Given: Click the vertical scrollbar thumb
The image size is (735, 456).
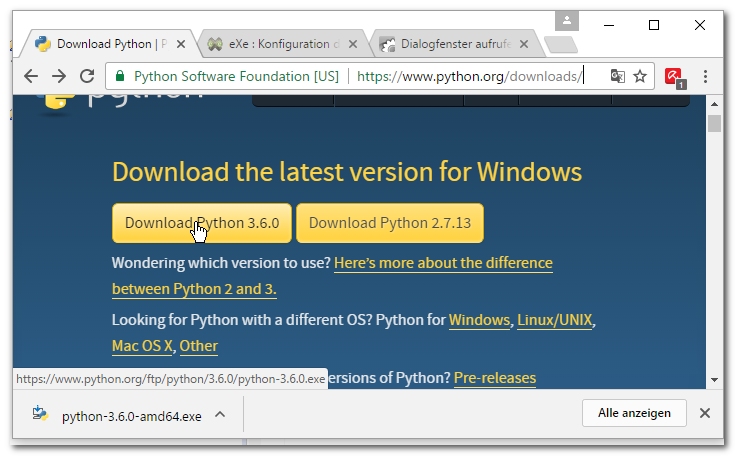Looking at the screenshot, I should (714, 124).
